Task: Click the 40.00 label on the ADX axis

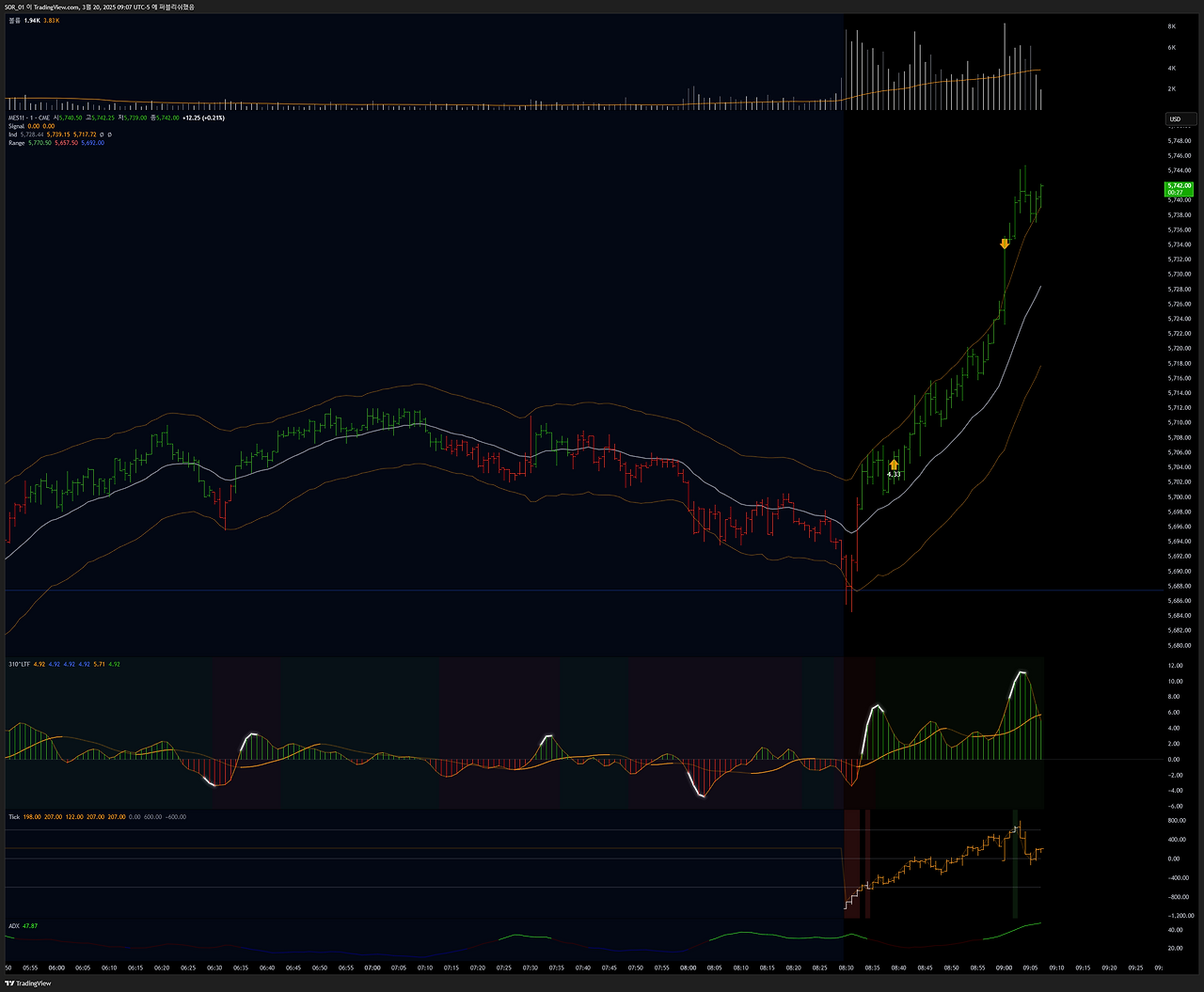Action: 1176,930
